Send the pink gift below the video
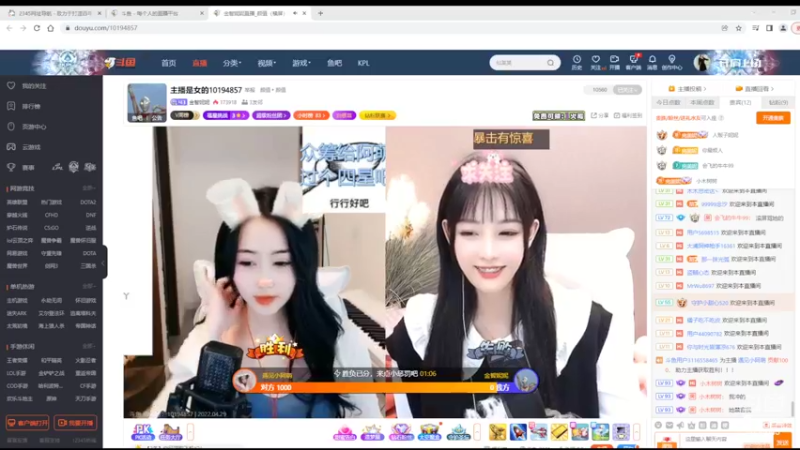This screenshot has height=450, width=800. (x=344, y=432)
